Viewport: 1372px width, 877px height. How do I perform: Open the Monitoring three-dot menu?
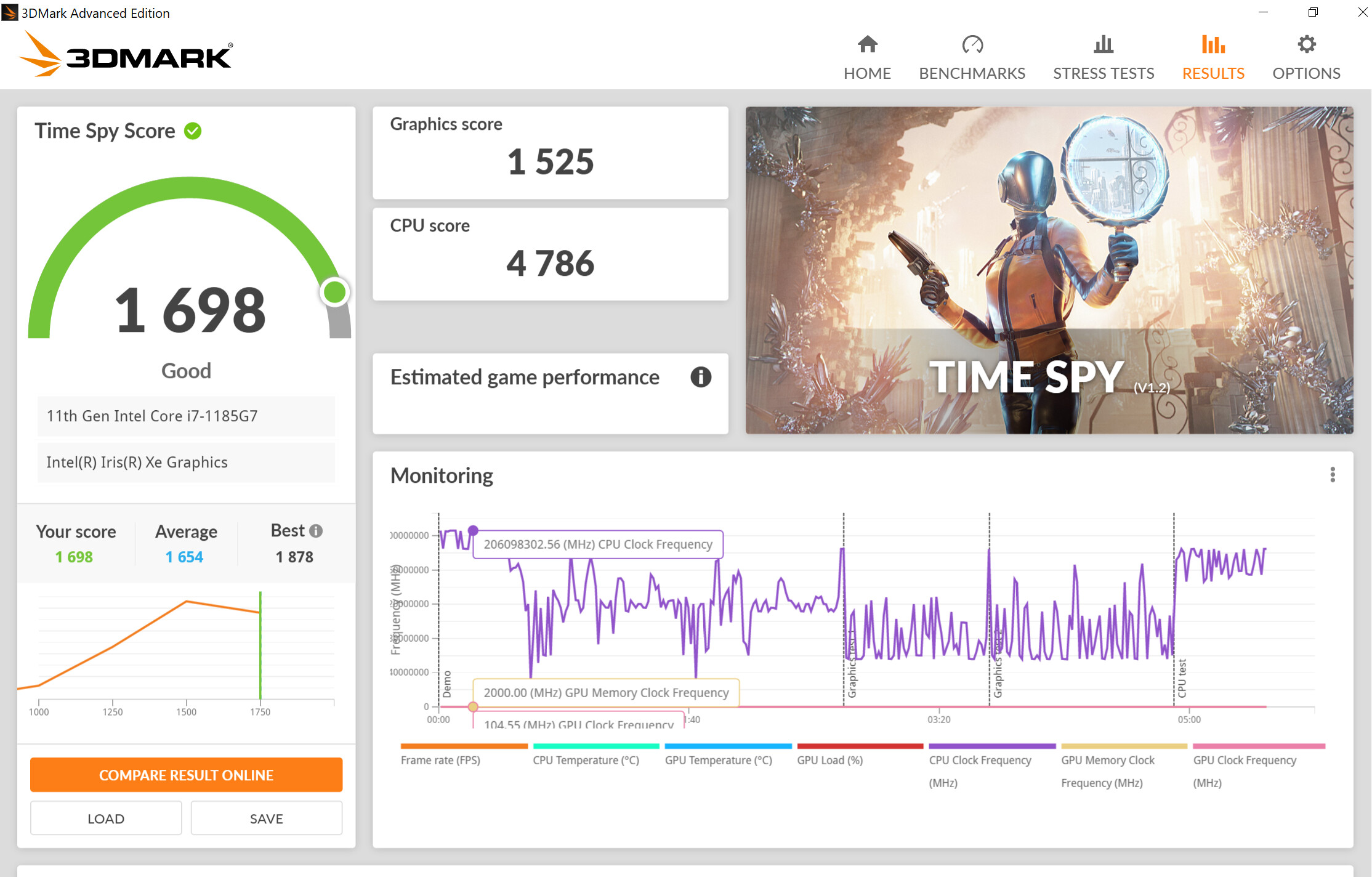(x=1332, y=475)
